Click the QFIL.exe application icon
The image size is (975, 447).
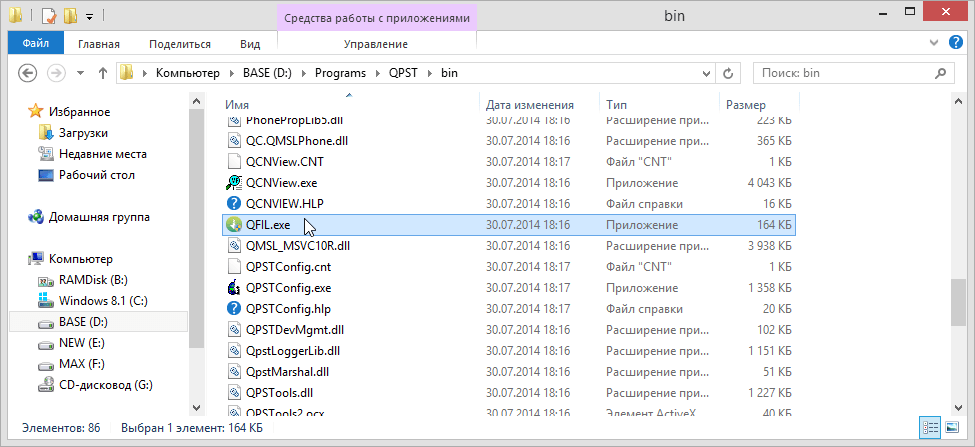234,225
